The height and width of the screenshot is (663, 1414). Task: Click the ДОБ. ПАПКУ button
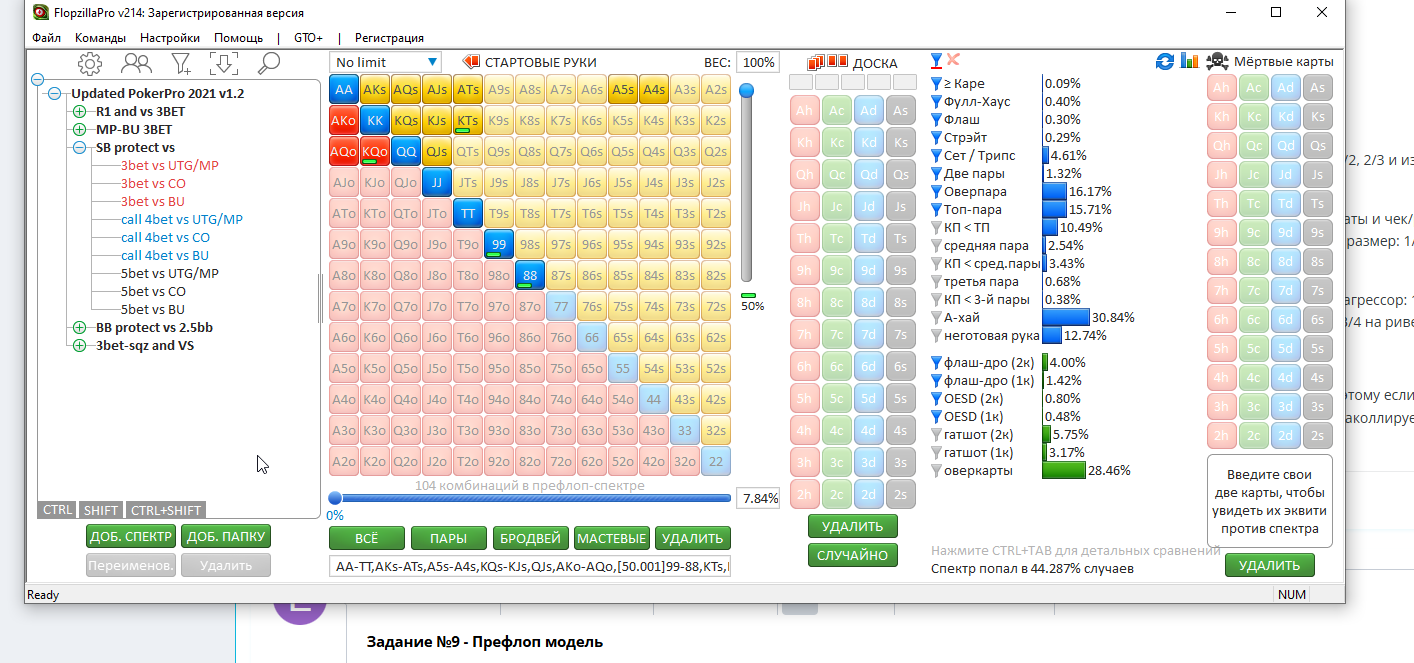[x=226, y=536]
